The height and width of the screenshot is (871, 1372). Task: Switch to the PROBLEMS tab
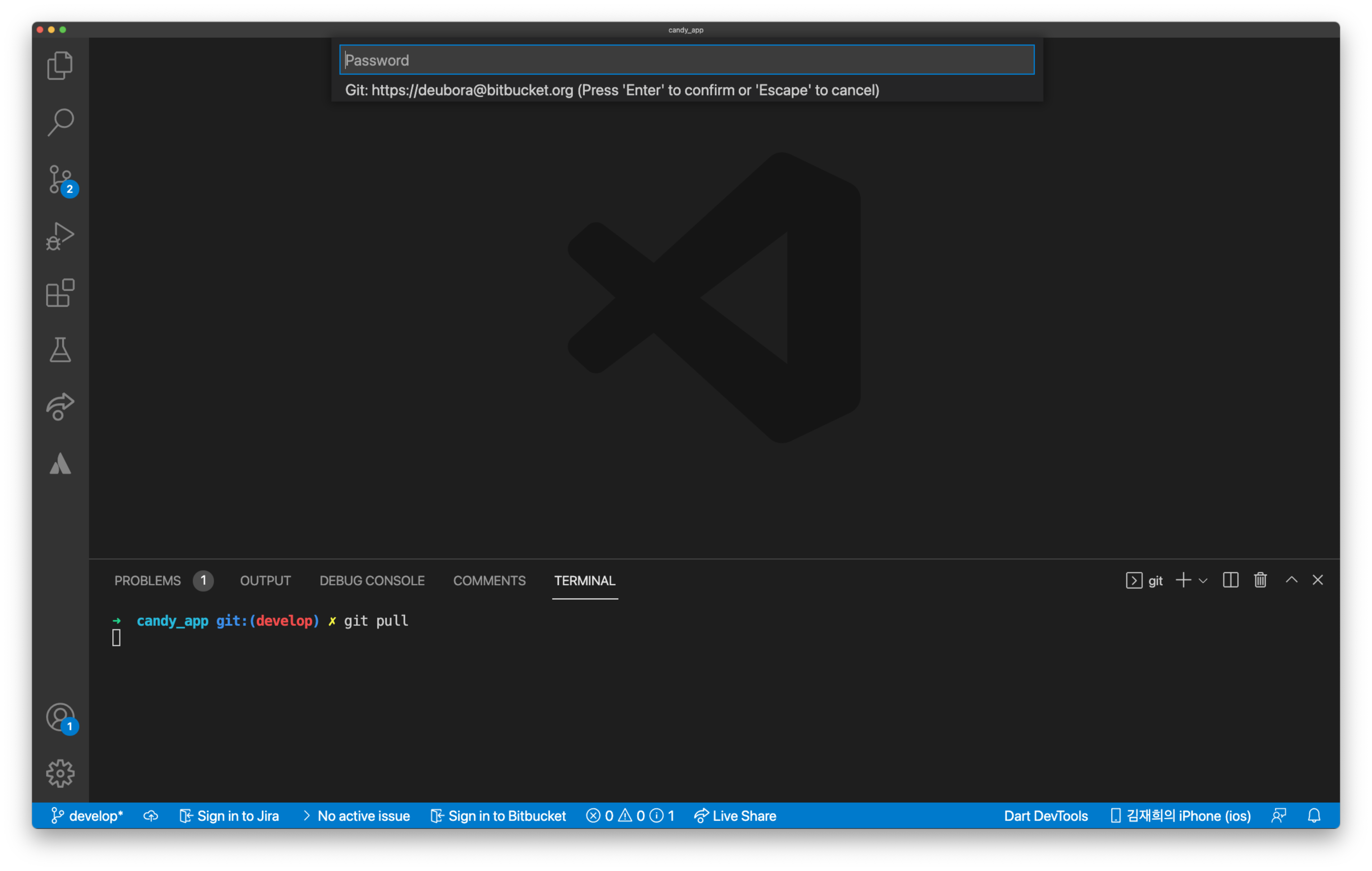tap(147, 580)
